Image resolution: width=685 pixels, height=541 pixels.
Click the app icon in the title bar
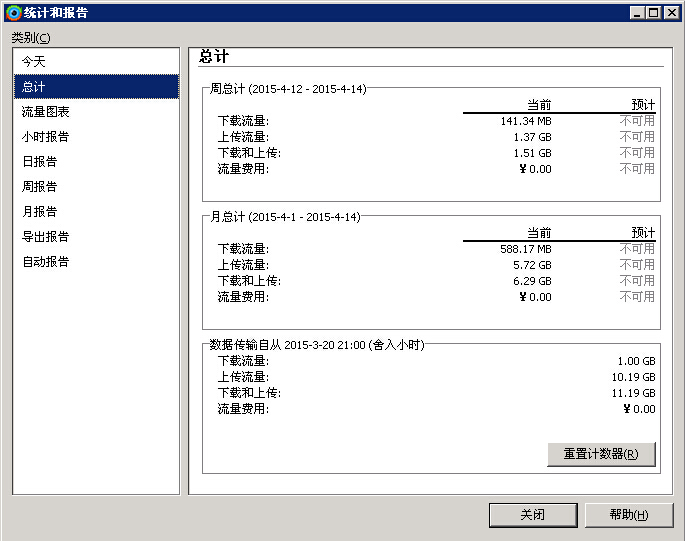[x=13, y=12]
